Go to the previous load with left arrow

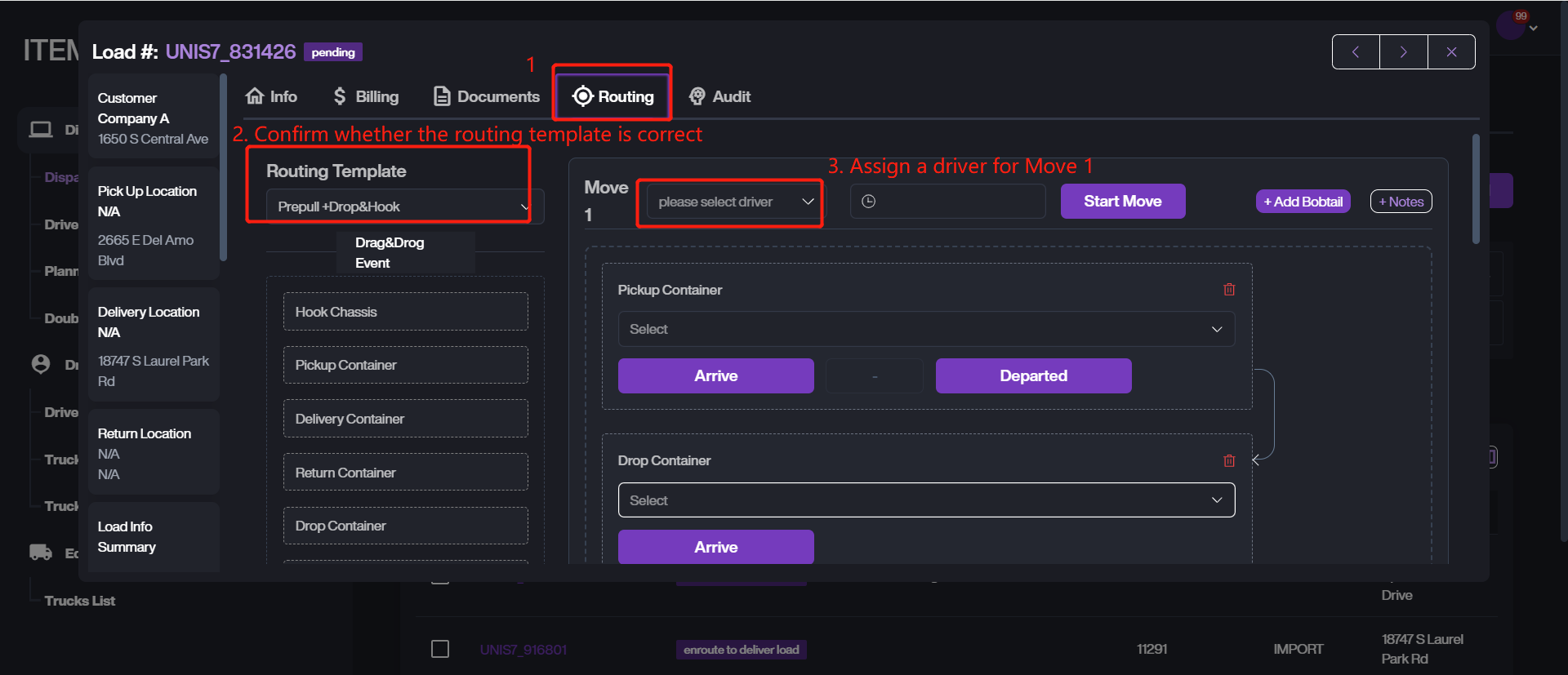tap(1356, 52)
